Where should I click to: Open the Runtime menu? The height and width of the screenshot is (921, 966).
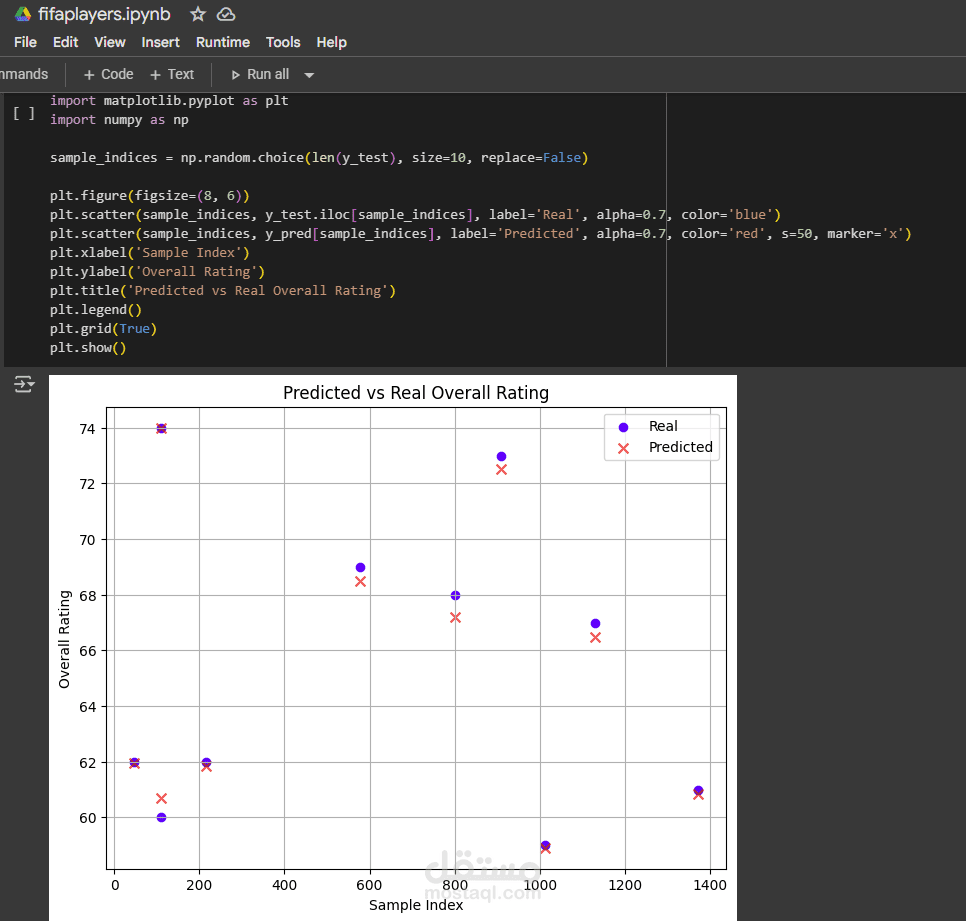pyautogui.click(x=222, y=42)
